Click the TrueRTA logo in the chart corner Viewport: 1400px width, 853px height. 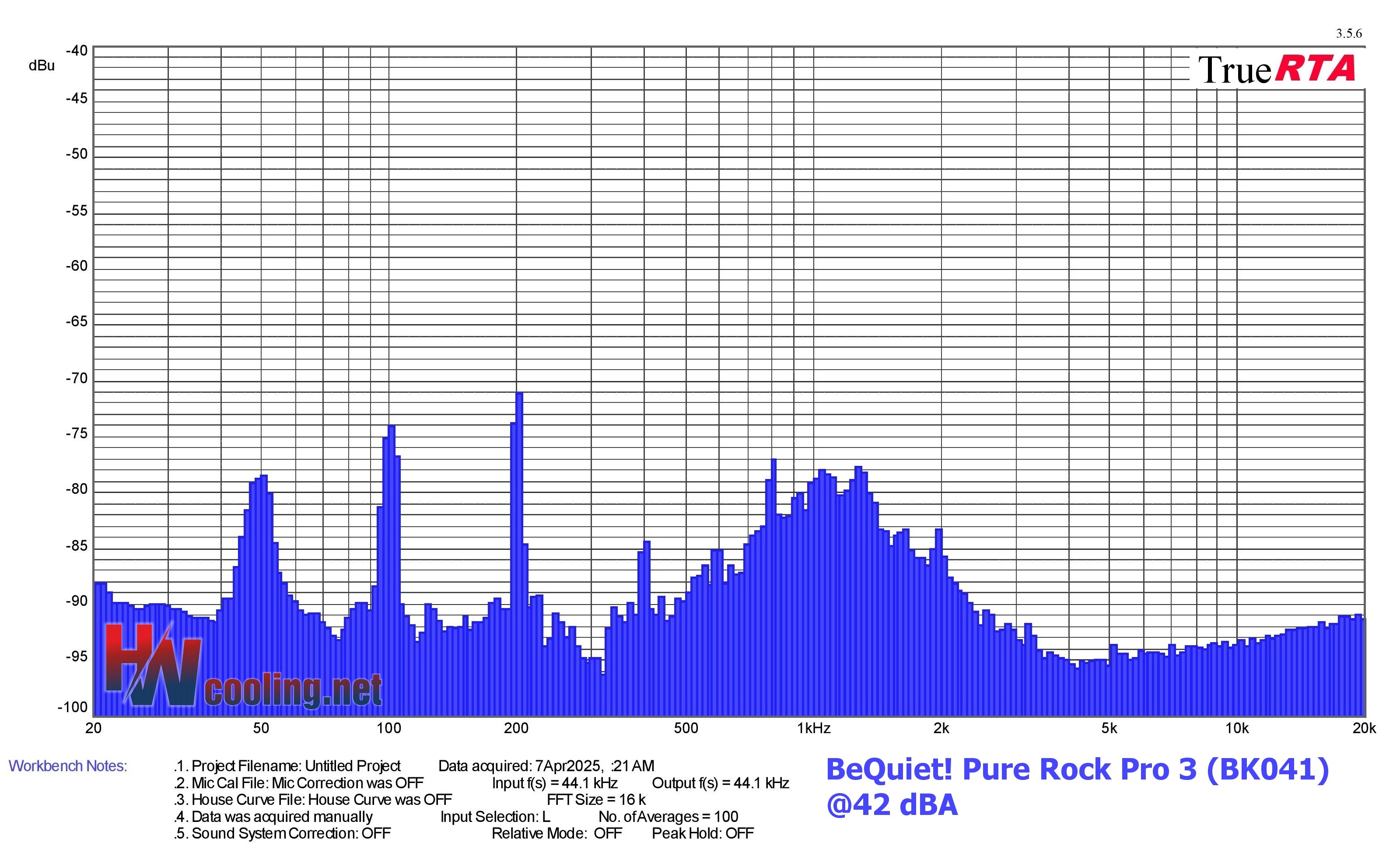[x=1276, y=69]
